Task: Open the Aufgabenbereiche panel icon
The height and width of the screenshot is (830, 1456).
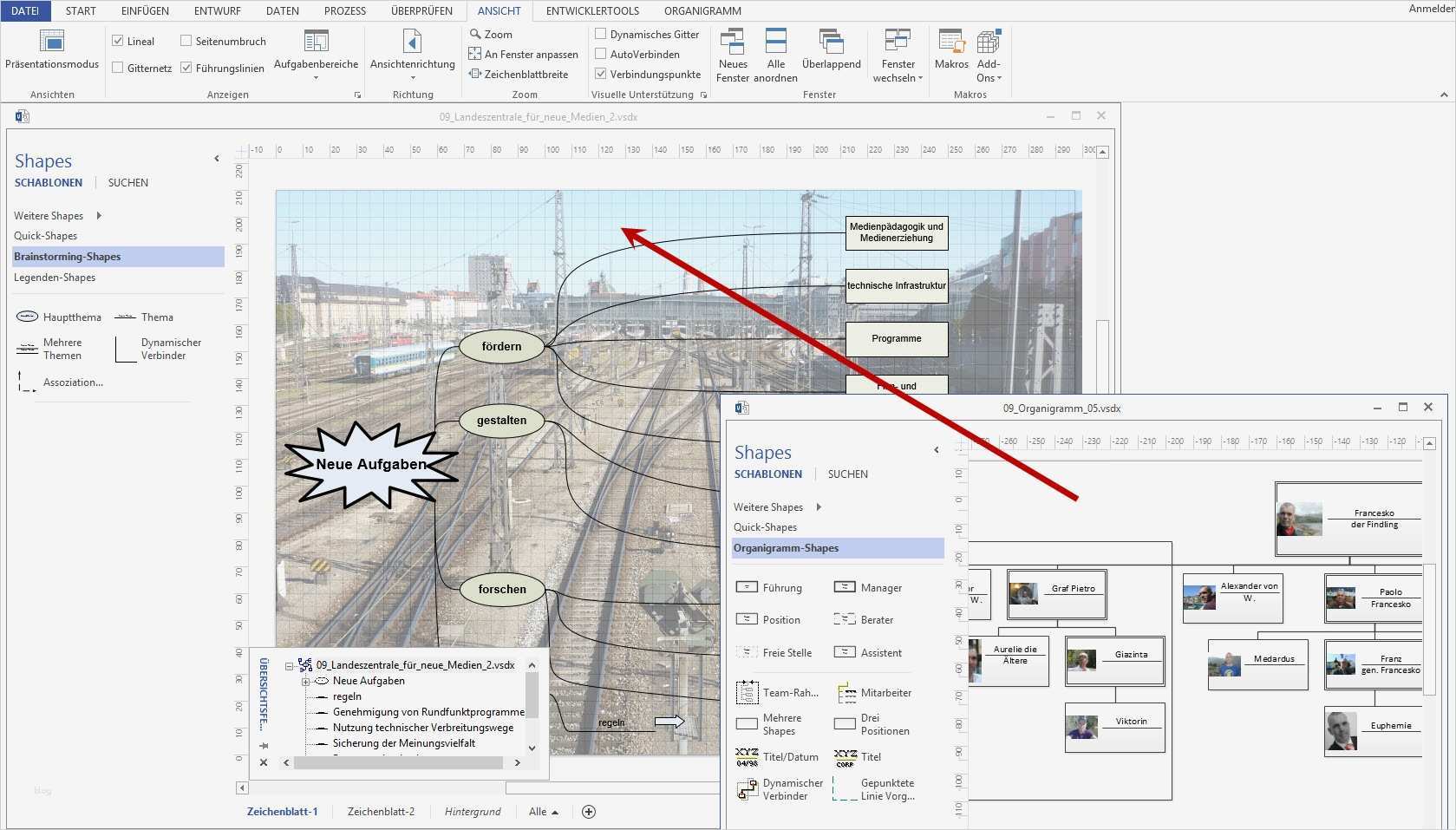Action: click(316, 42)
